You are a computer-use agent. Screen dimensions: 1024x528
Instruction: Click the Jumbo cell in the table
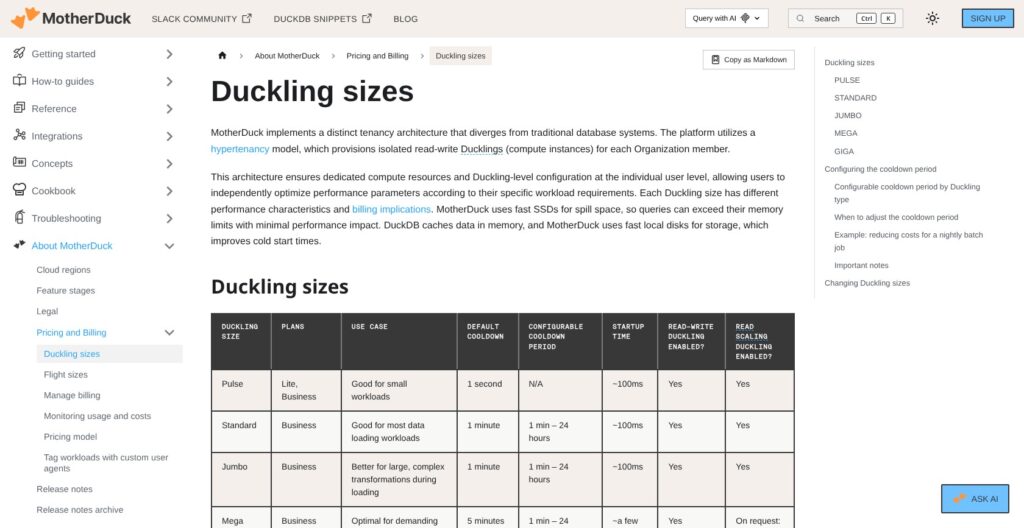(241, 480)
